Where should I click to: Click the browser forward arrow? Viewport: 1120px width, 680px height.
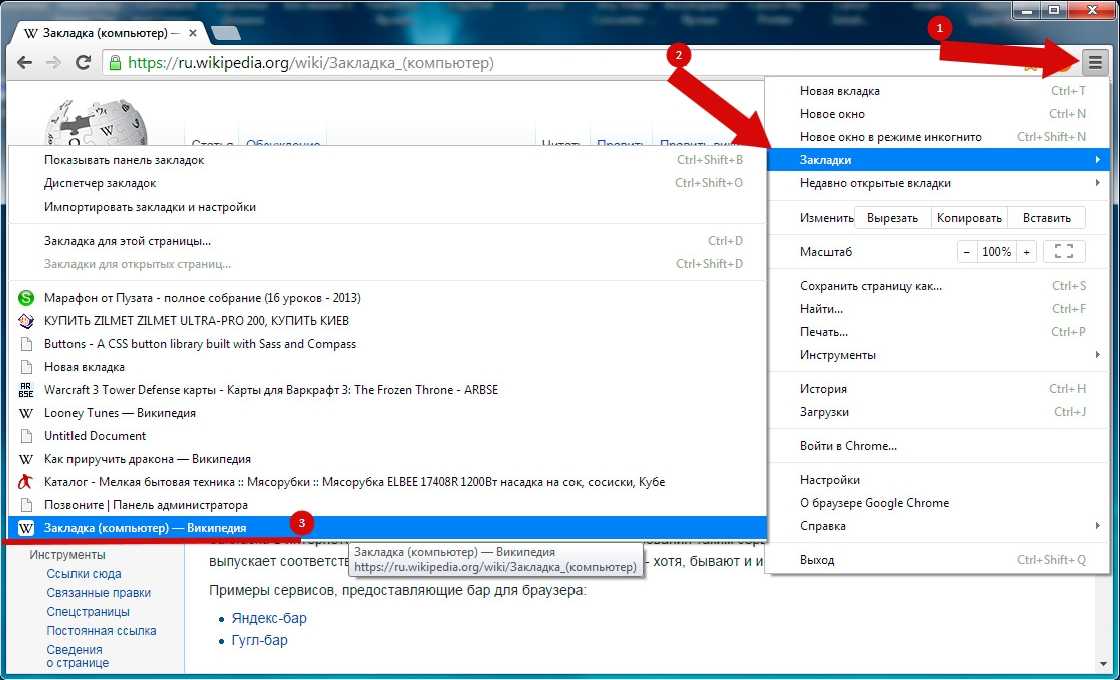(x=53, y=63)
